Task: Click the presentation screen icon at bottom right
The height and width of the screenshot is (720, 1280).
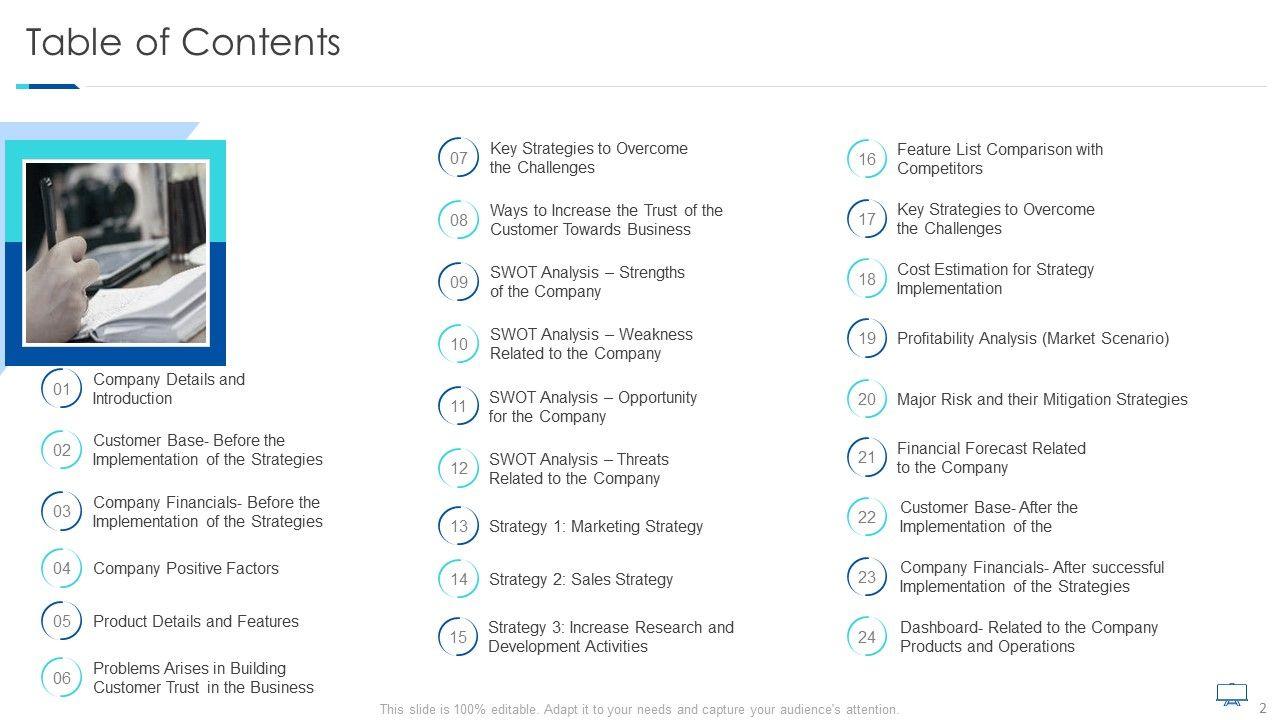Action: (1231, 693)
